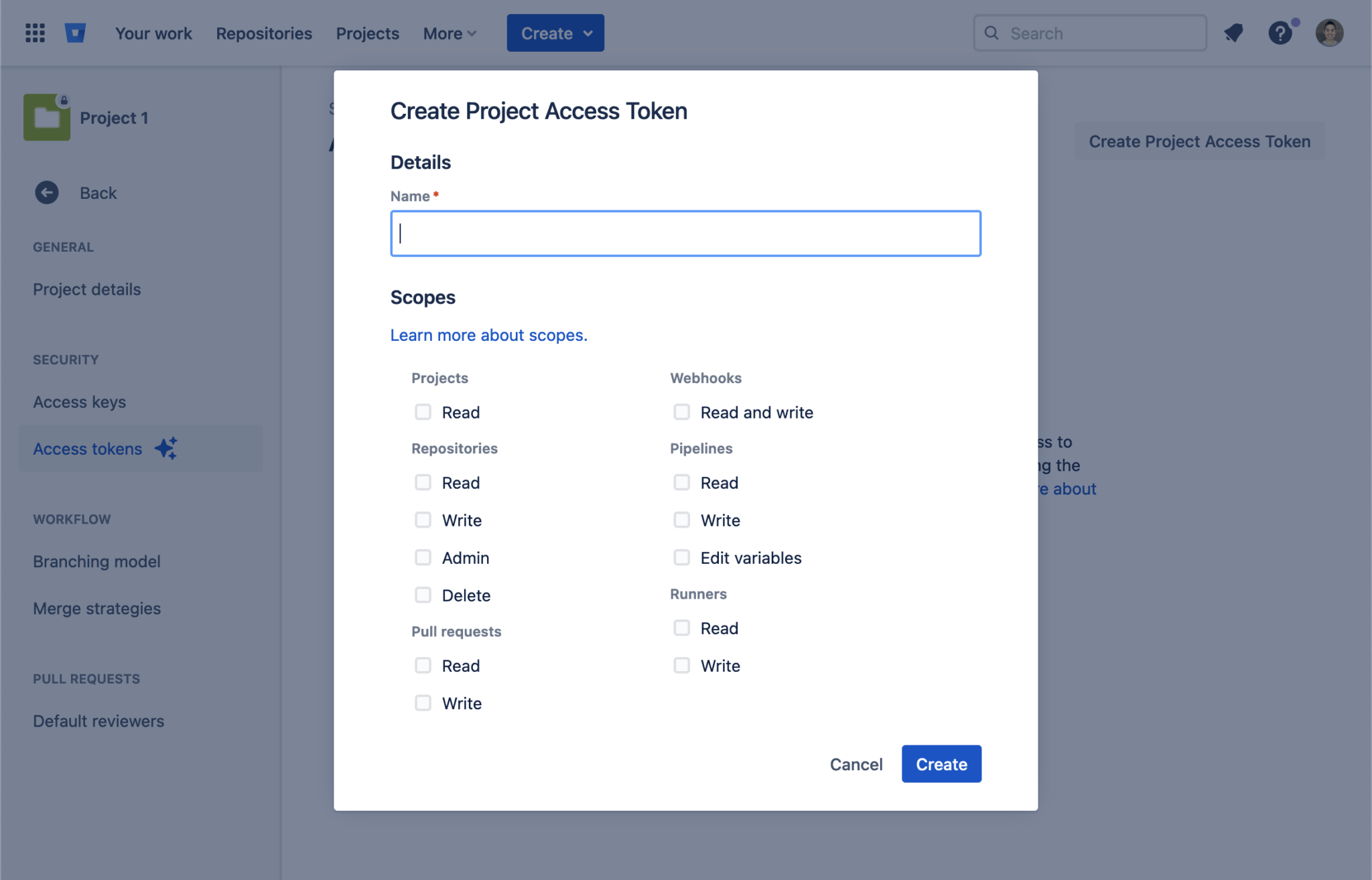1372x880 pixels.
Task: Open the Create dropdown in the top bar
Action: tap(555, 33)
